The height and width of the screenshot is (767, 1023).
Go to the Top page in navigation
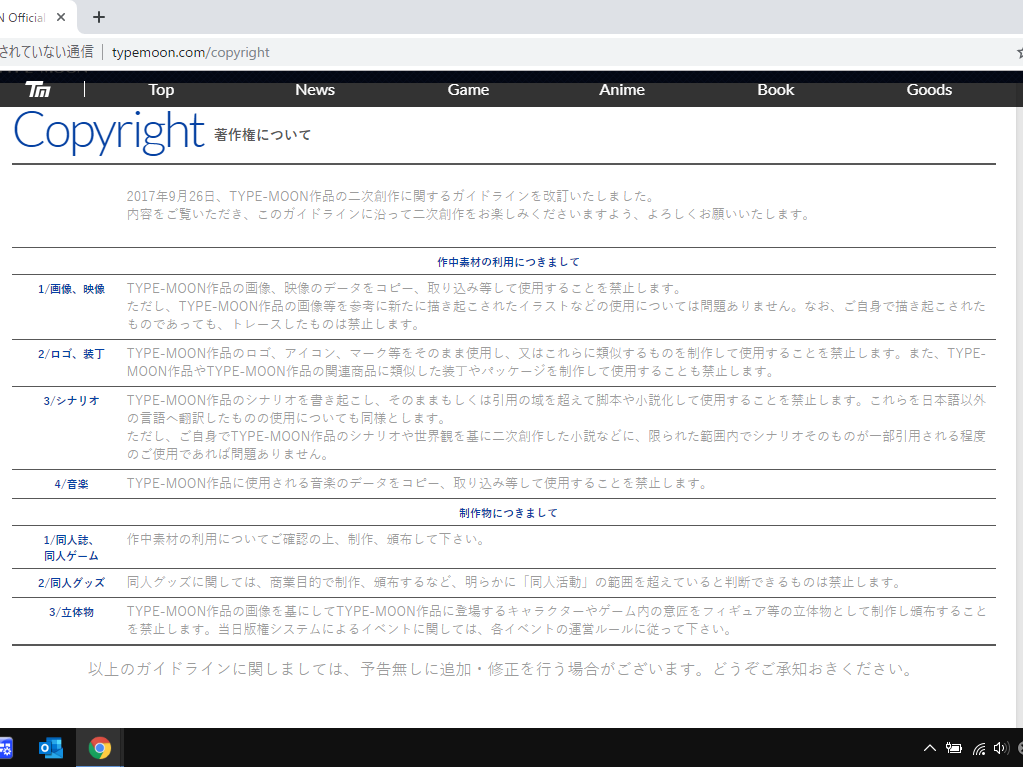pyautogui.click(x=161, y=90)
